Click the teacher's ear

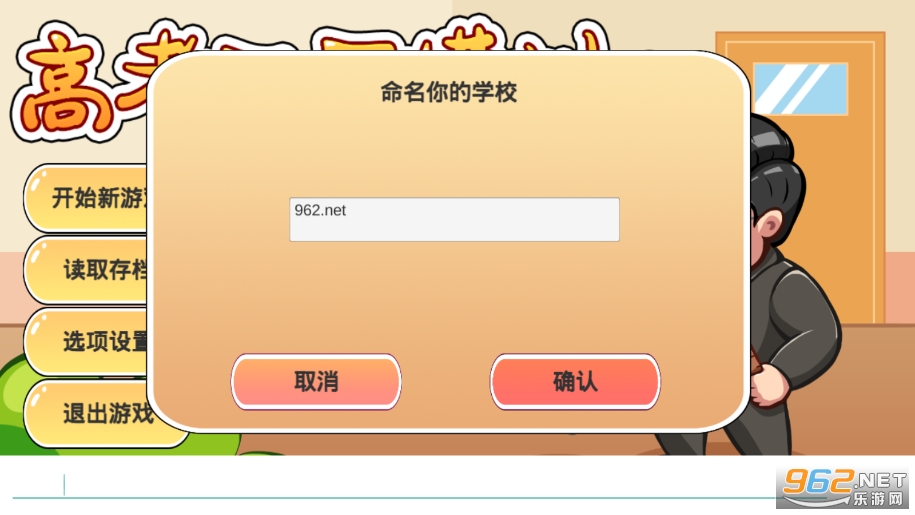(770, 225)
